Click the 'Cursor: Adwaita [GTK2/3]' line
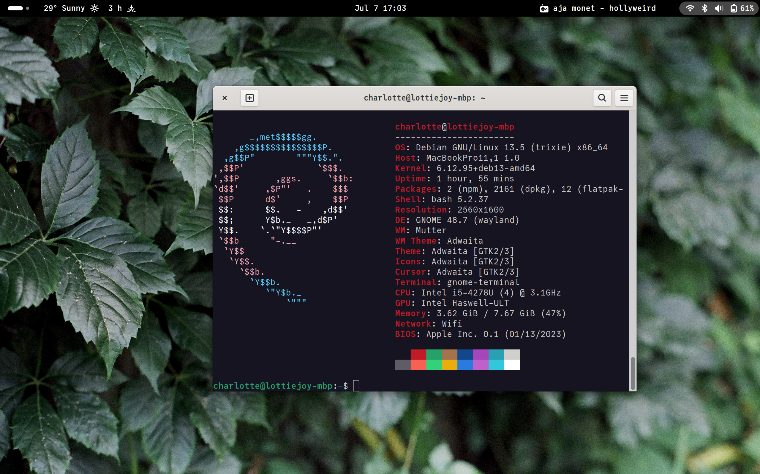The image size is (760, 474). point(457,272)
